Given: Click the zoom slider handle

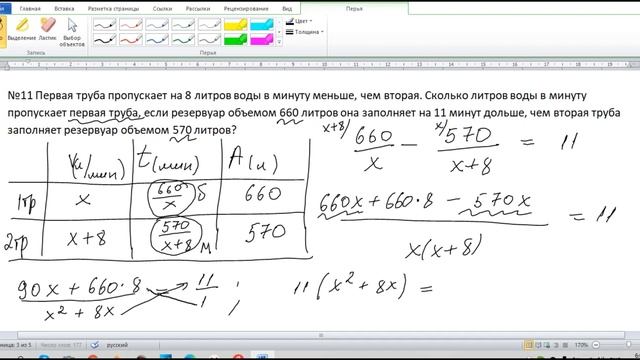Looking at the screenshot, I should (x=629, y=345).
